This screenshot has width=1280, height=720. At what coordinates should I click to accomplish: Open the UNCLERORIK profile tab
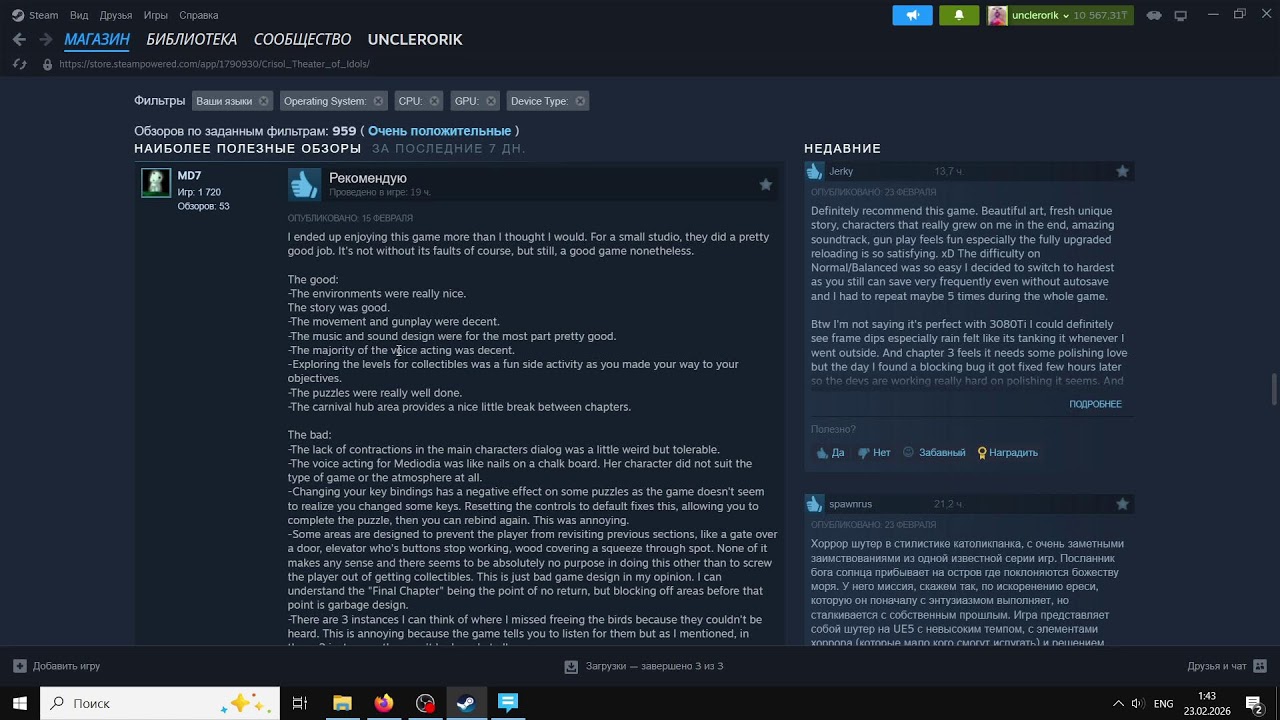415,39
